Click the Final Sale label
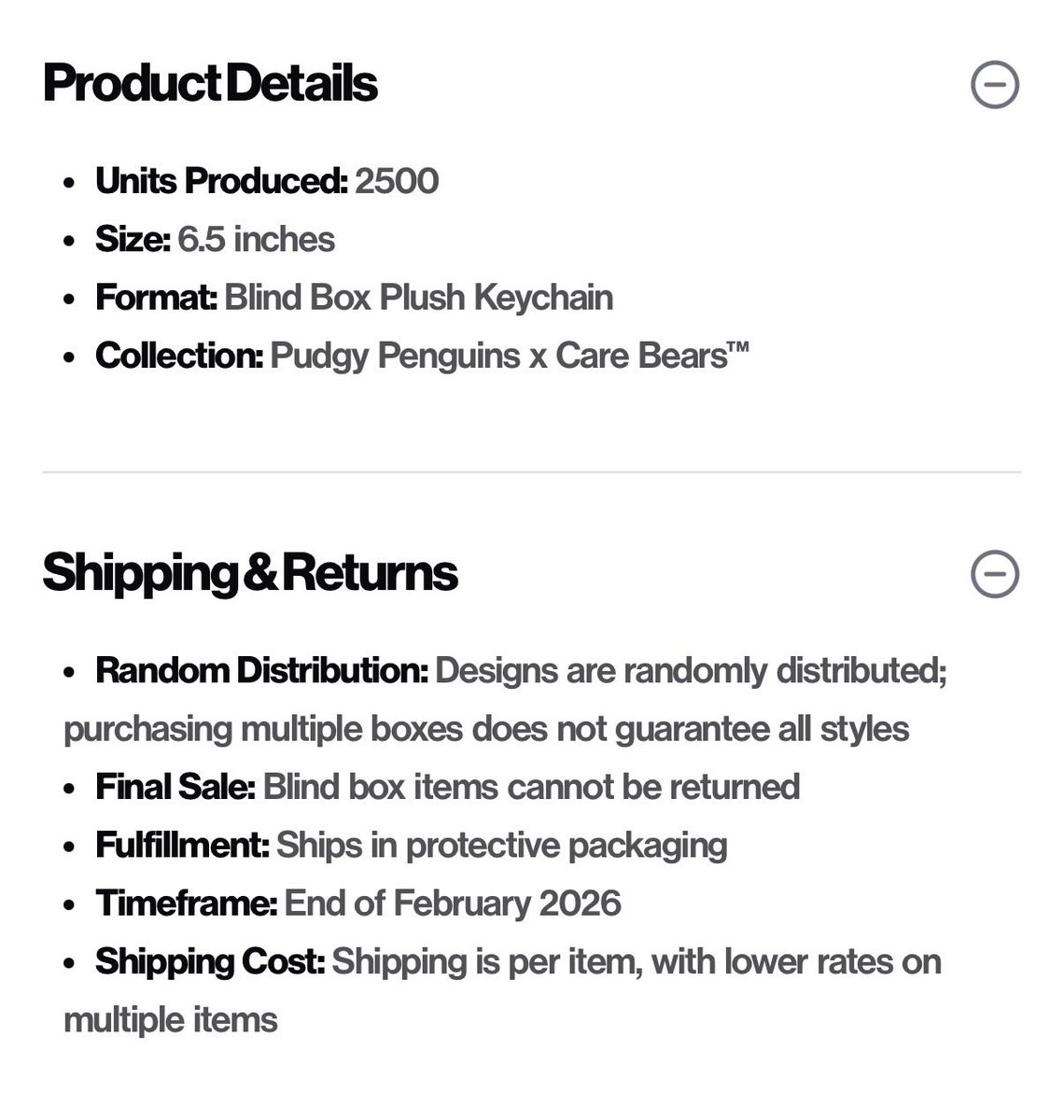 (175, 787)
